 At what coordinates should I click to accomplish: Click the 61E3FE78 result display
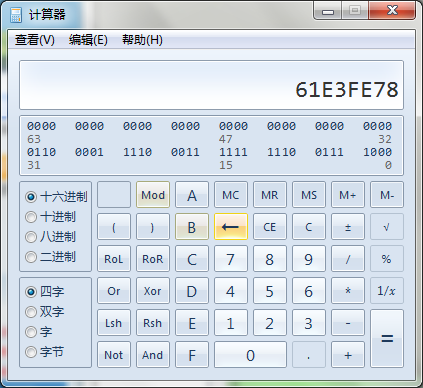pyautogui.click(x=211, y=85)
